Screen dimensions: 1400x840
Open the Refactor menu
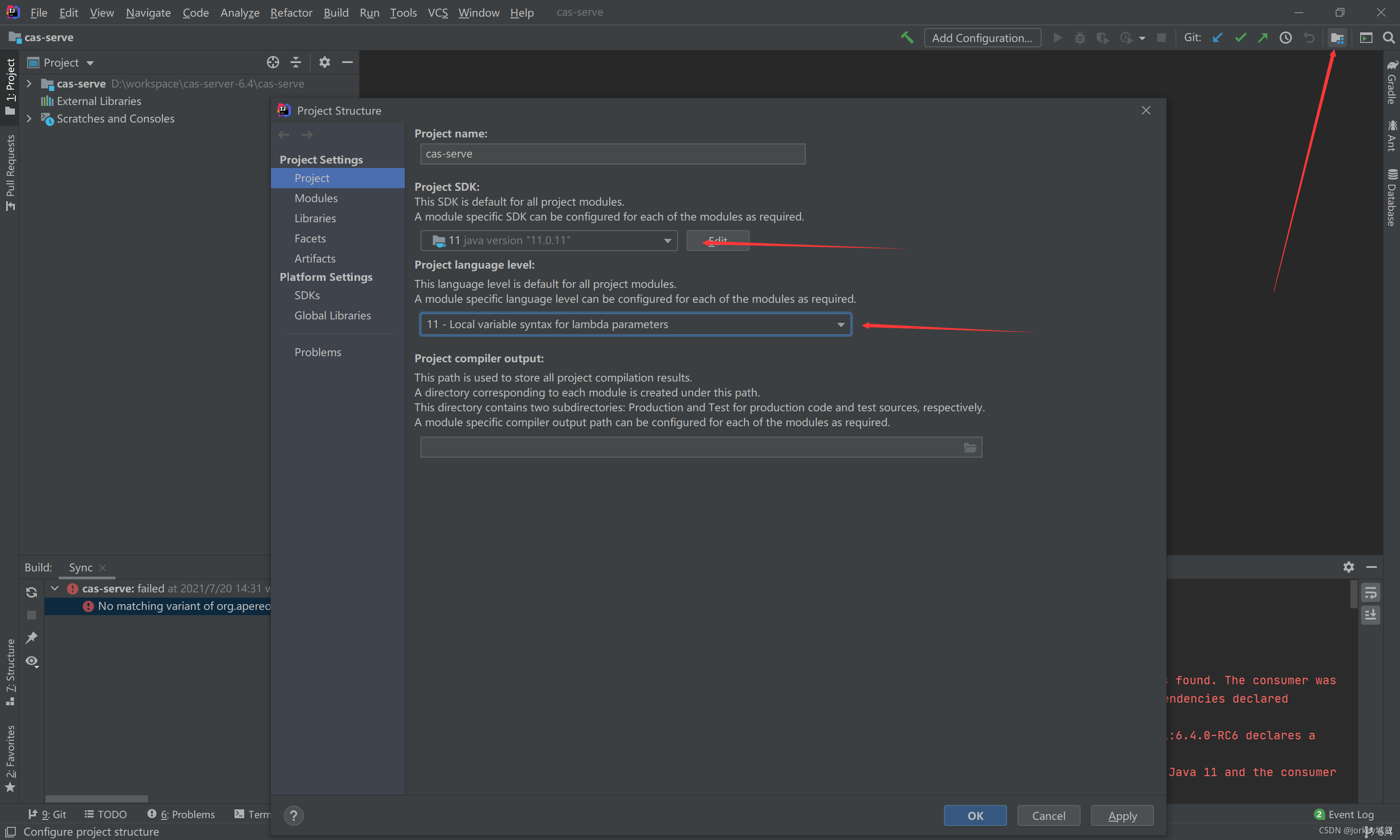291,12
